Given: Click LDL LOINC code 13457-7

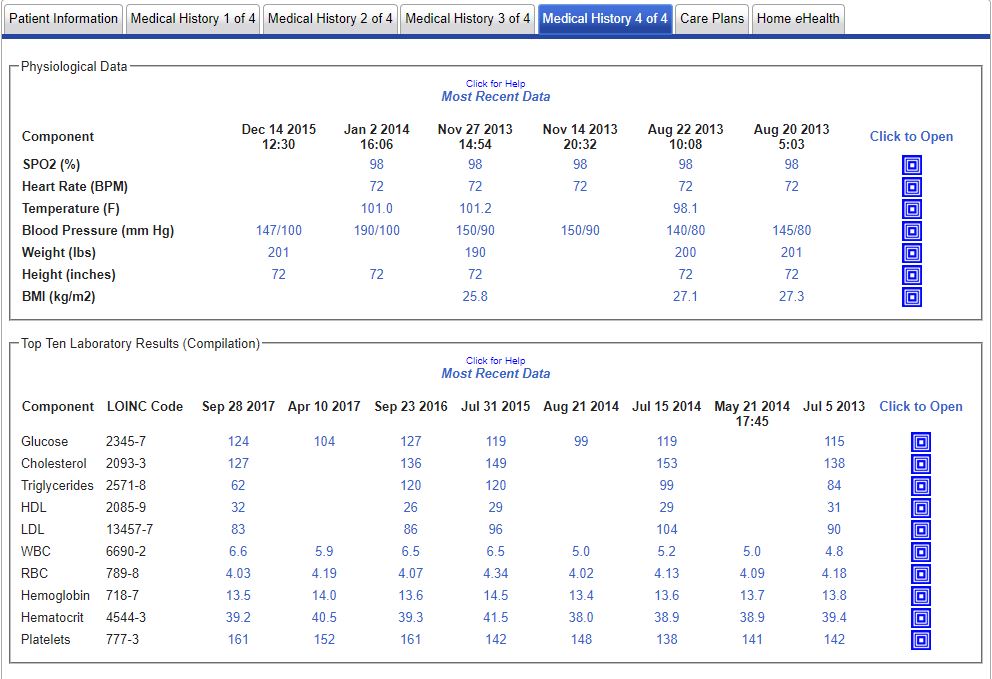Looking at the screenshot, I should tap(129, 529).
